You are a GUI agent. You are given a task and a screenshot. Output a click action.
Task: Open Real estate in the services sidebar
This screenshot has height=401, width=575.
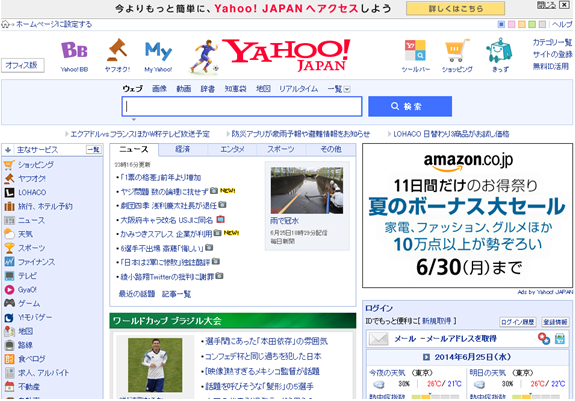[x=29, y=387]
